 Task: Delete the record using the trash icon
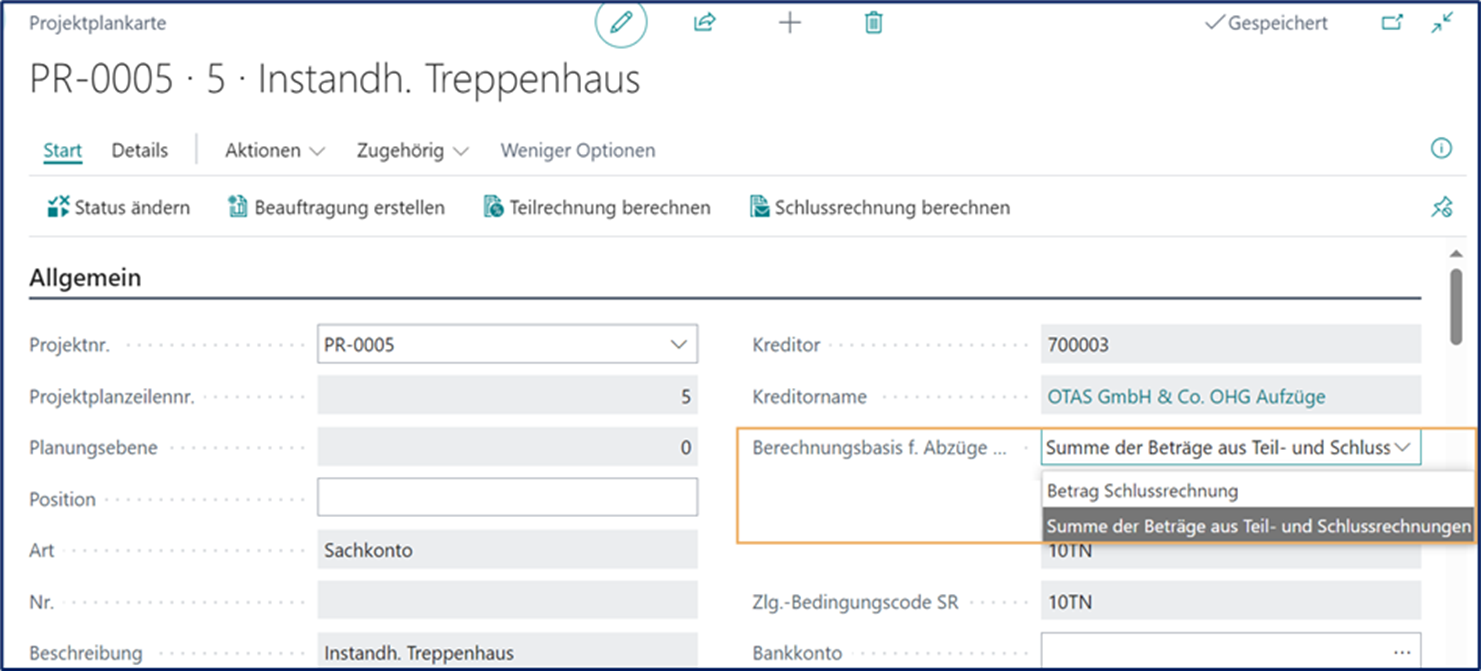pyautogui.click(x=871, y=22)
